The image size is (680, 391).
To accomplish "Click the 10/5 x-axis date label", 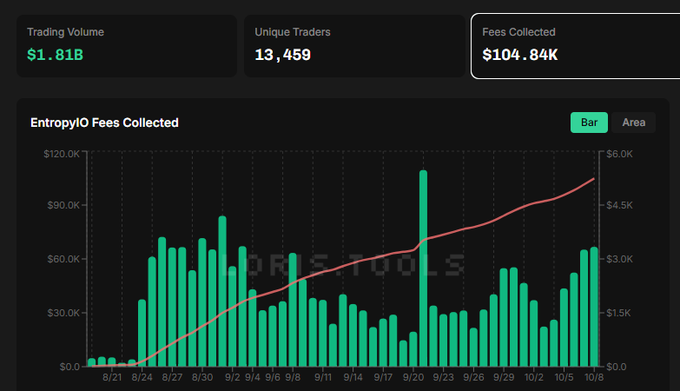I will pos(564,378).
